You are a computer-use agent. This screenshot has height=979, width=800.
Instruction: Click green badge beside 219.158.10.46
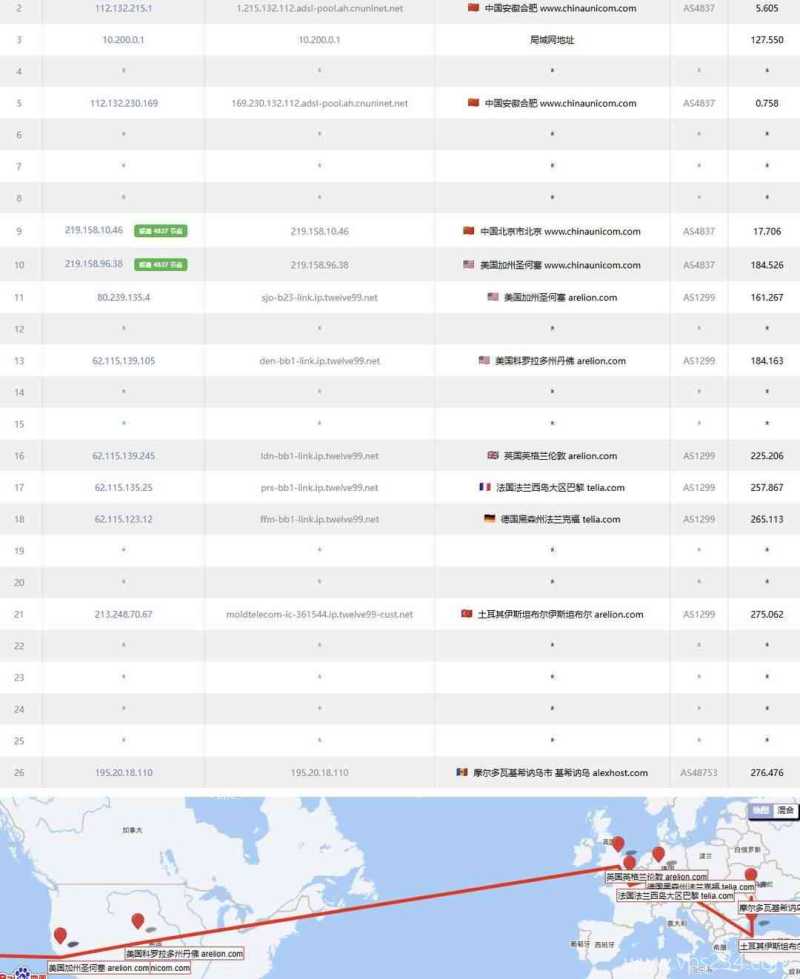pyautogui.click(x=161, y=231)
